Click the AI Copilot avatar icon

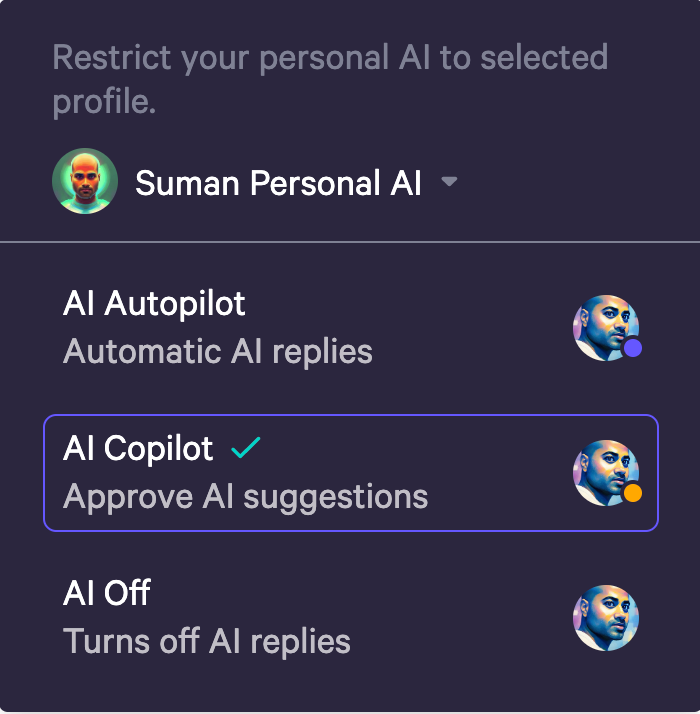coord(604,472)
